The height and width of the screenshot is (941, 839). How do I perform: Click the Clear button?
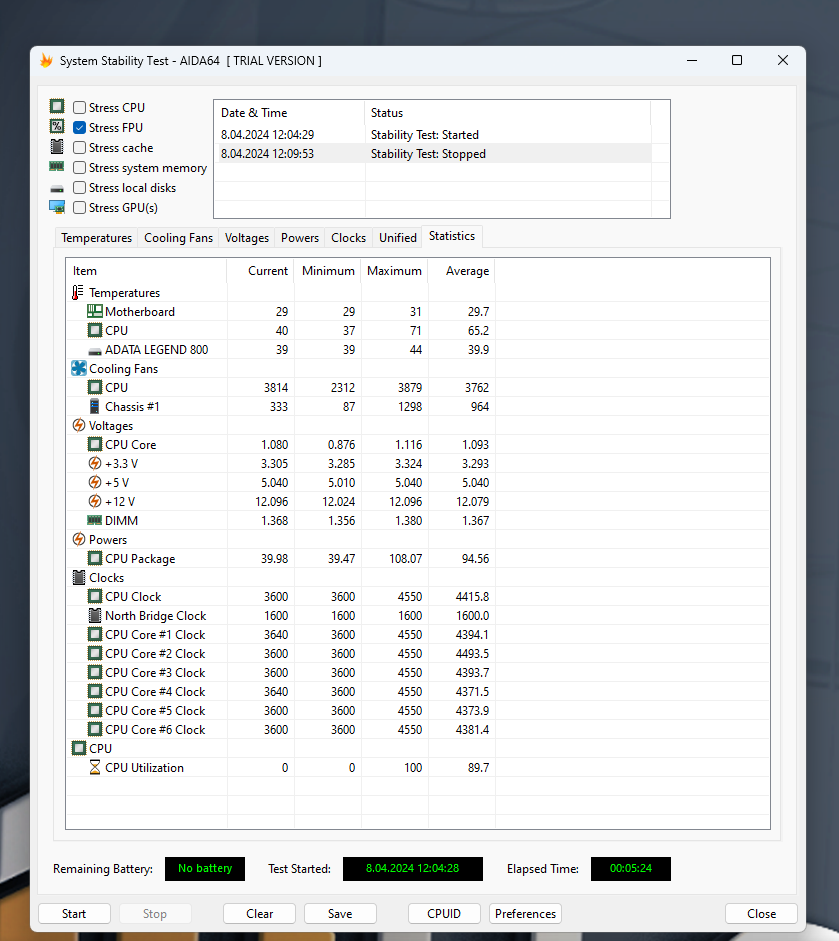pos(259,913)
